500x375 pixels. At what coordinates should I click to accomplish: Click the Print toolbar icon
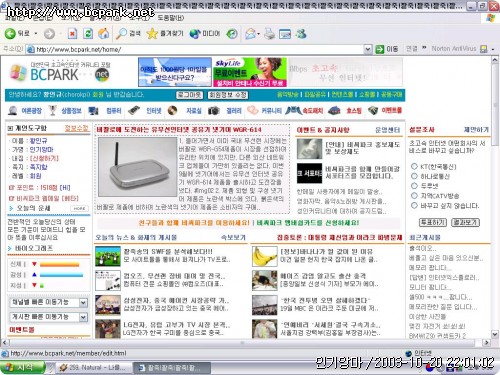(x=269, y=34)
